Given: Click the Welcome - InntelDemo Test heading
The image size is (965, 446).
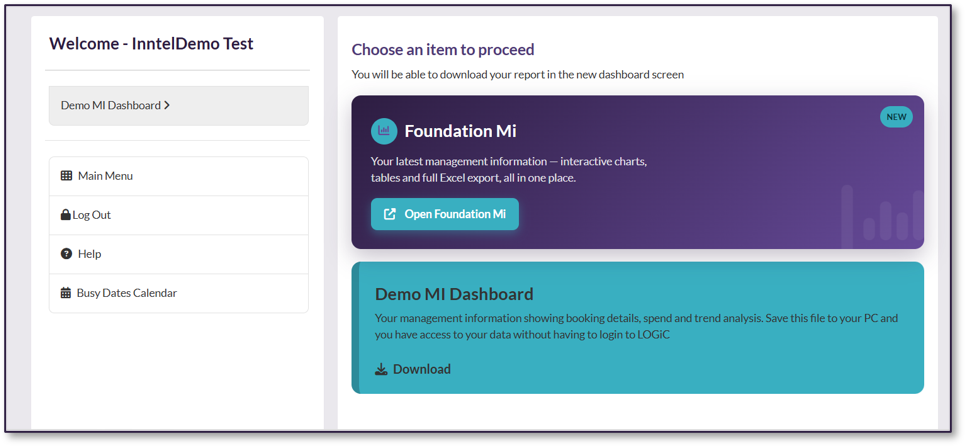Looking at the screenshot, I should [151, 44].
